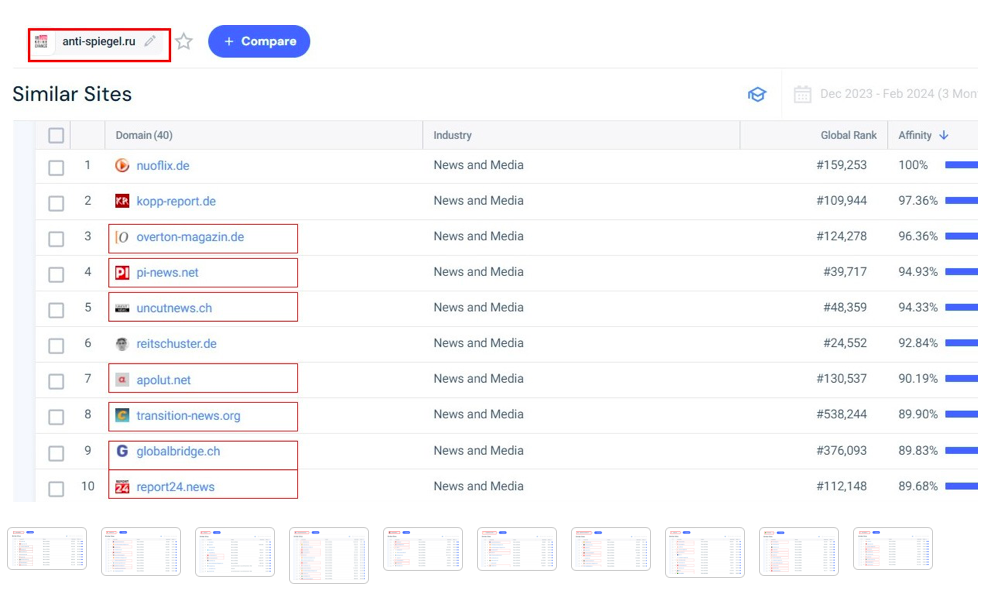This screenshot has width=1003, height=594.
Task: Open the uncutnews.ch domain link
Action: pos(174,308)
